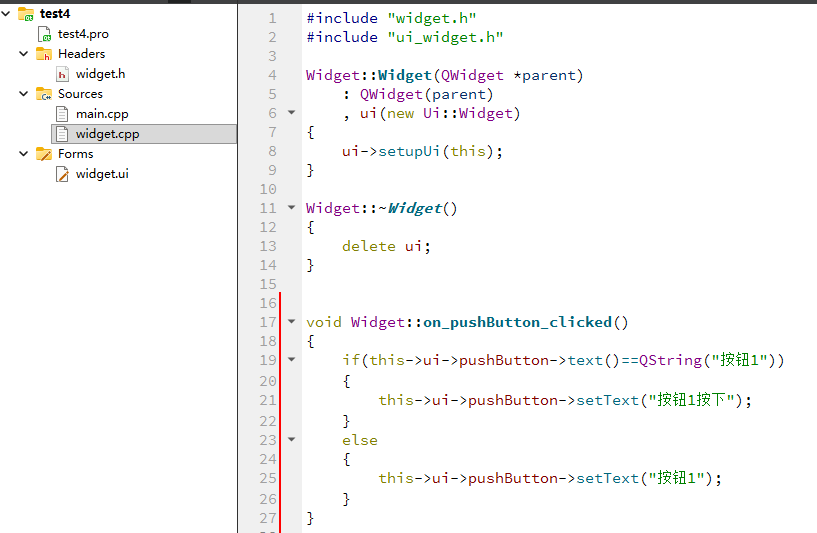Screen dimensions: 817x533
Task: Click line number 13 in the gutter
Action: click(x=268, y=246)
